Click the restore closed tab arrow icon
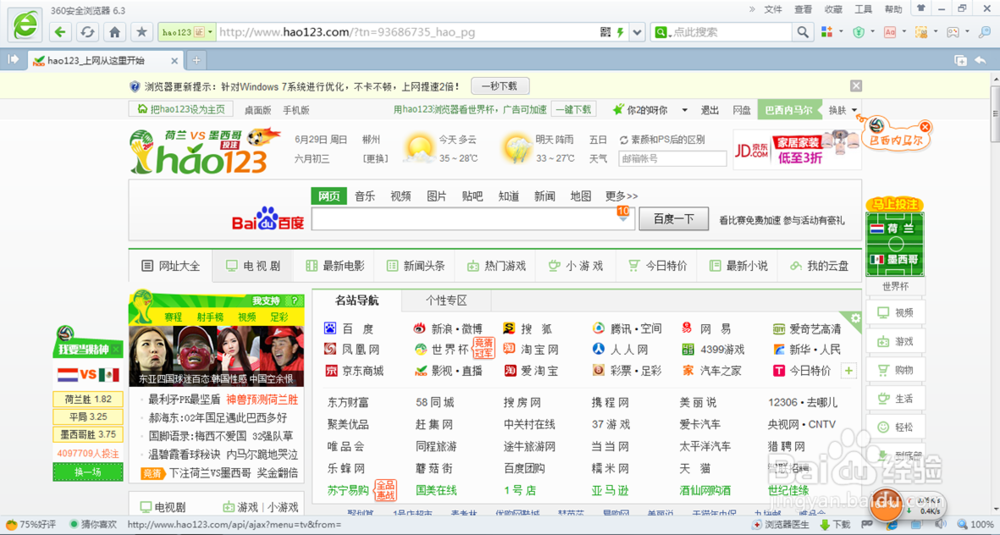Viewport: 1000px width, 535px height. pyautogui.click(x=980, y=60)
